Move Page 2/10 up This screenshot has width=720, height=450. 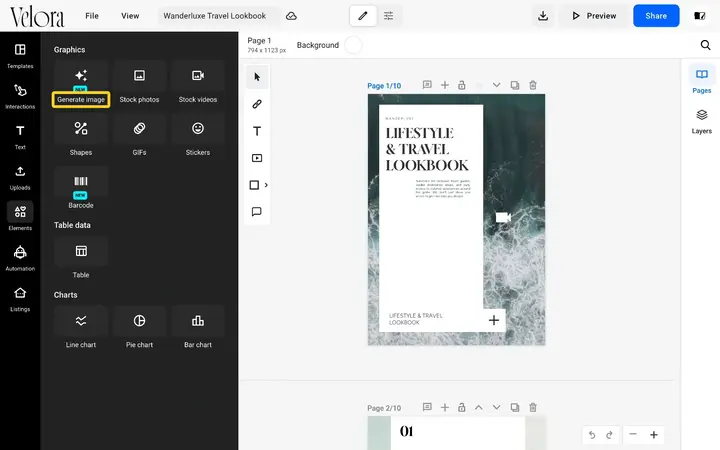478,407
